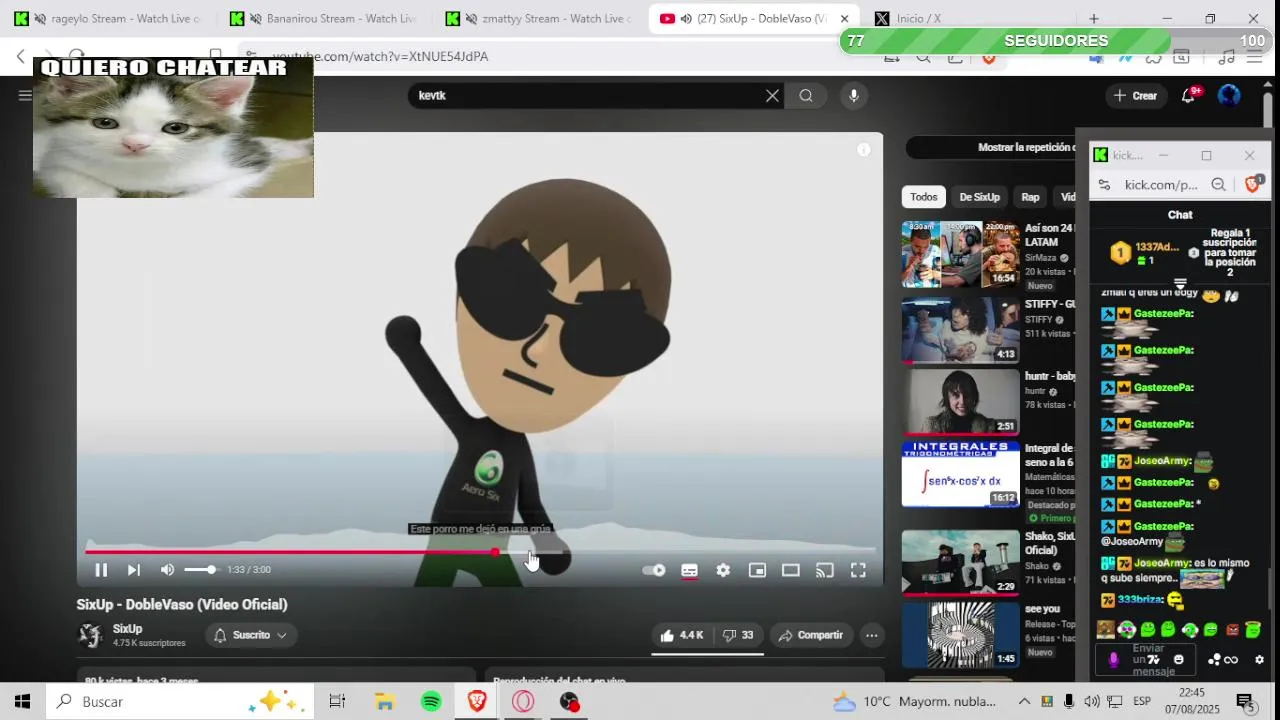Select the De SixUp filter chip
Viewport: 1280px width, 720px height.
(979, 197)
